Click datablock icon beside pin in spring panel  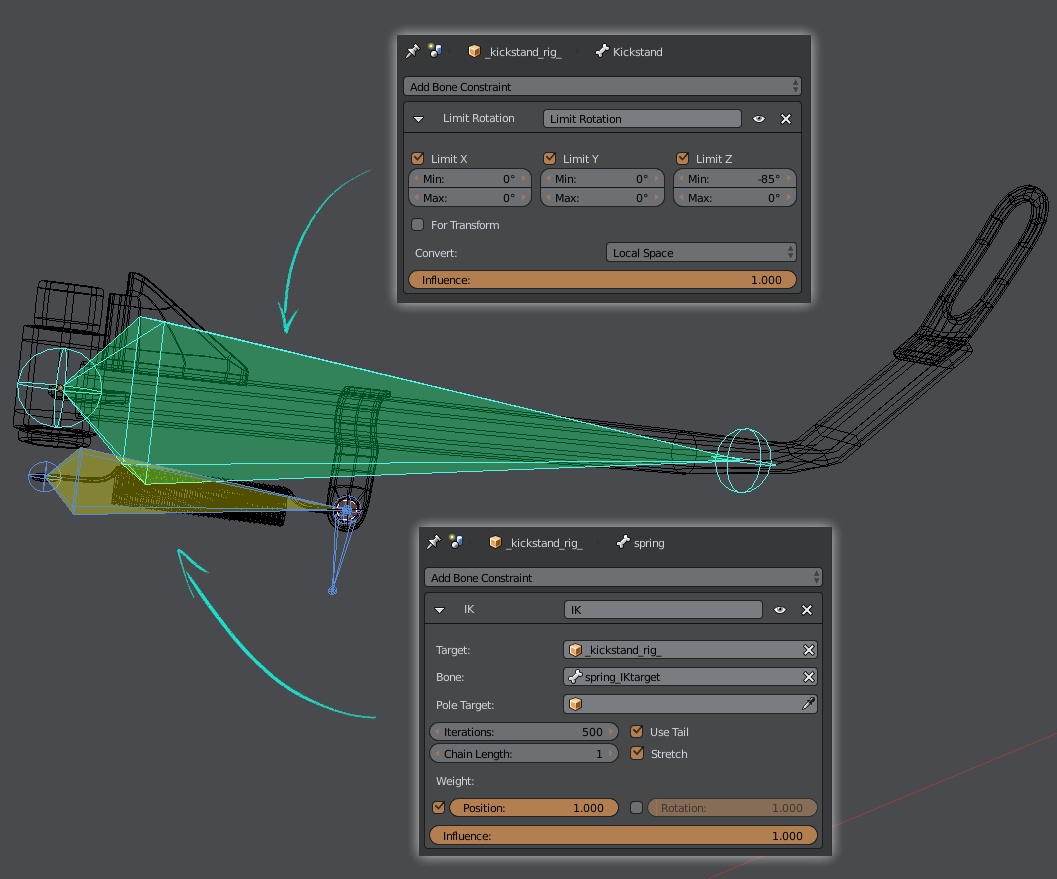point(456,542)
